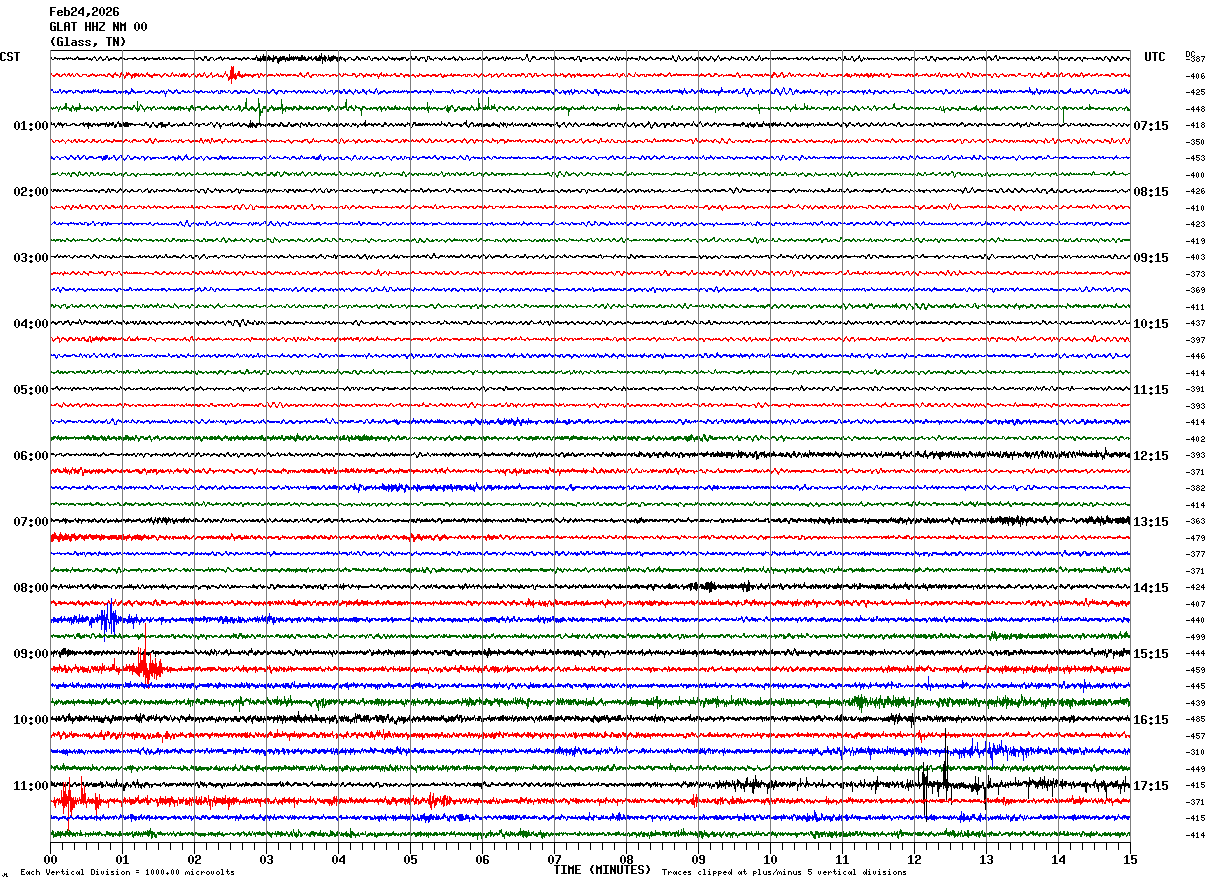Screen dimensions: 1210x886
Task: Select the DC offset value -437
Action: tap(1195, 324)
